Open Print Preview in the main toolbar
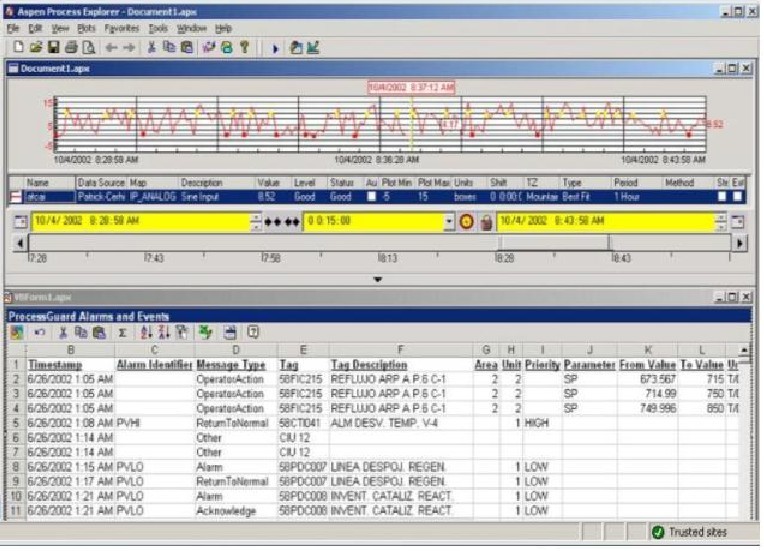764x551 pixels. 89,47
